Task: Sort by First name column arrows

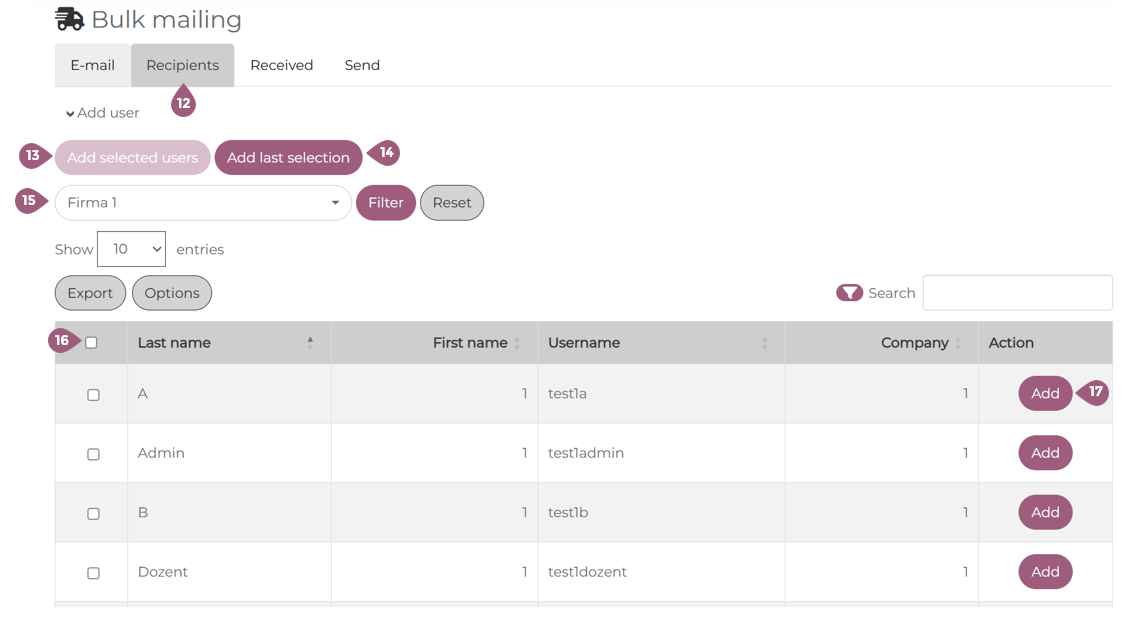Action: [x=517, y=343]
